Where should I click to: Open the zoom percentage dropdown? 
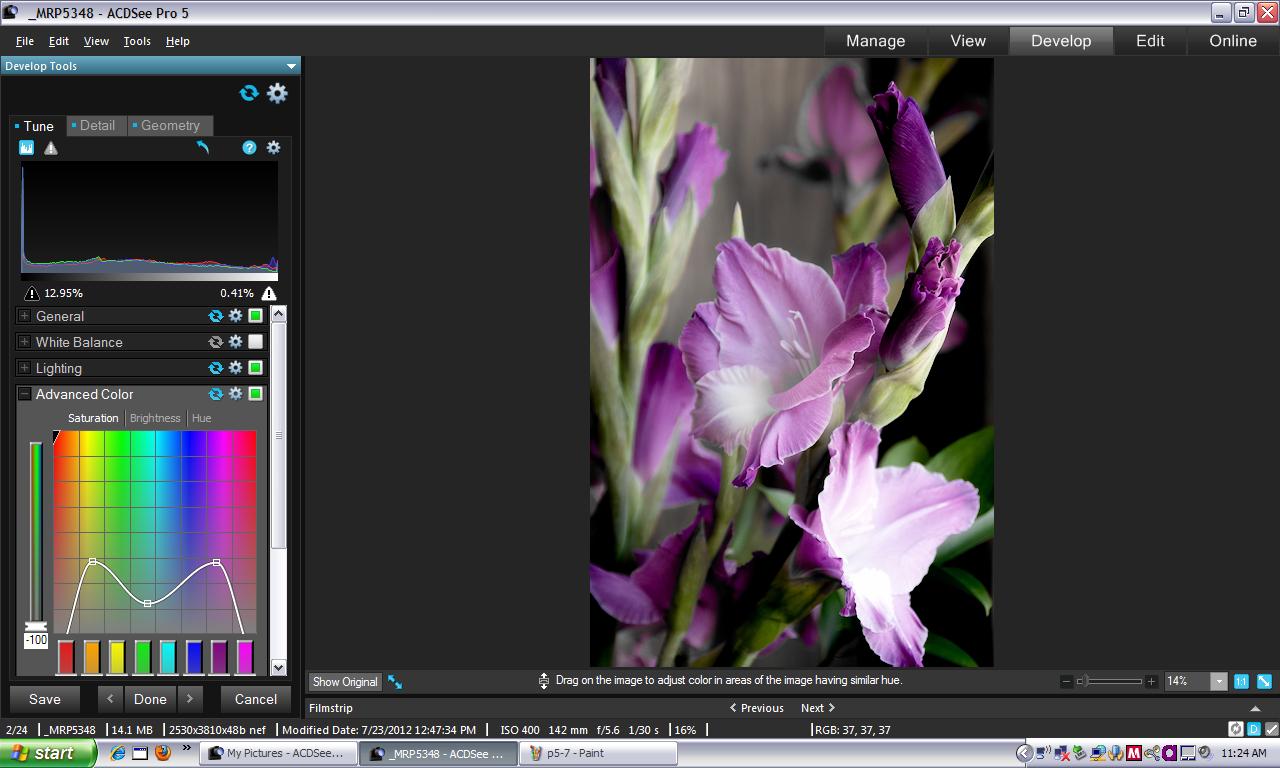coord(1218,681)
